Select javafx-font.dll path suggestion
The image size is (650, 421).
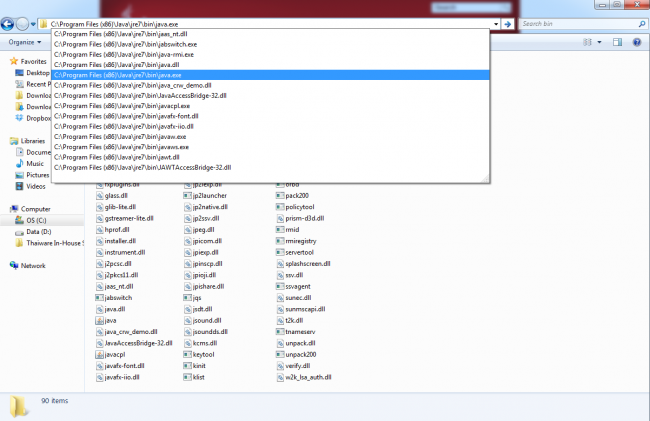coord(270,116)
